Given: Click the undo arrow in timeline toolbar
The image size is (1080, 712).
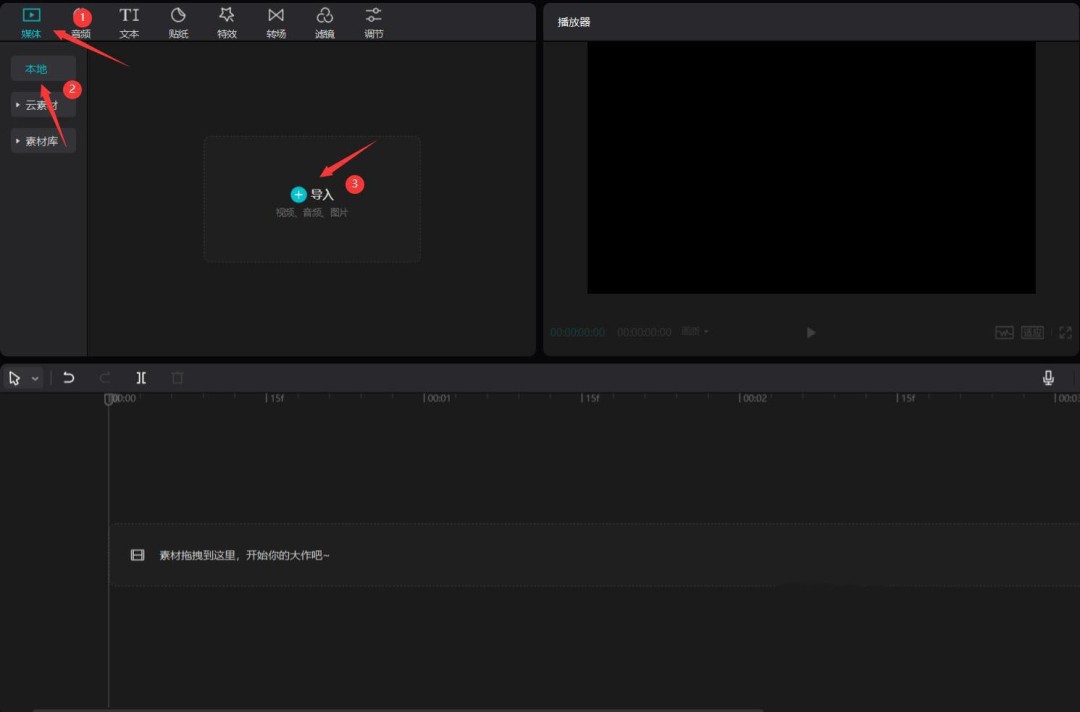Looking at the screenshot, I should click(68, 378).
